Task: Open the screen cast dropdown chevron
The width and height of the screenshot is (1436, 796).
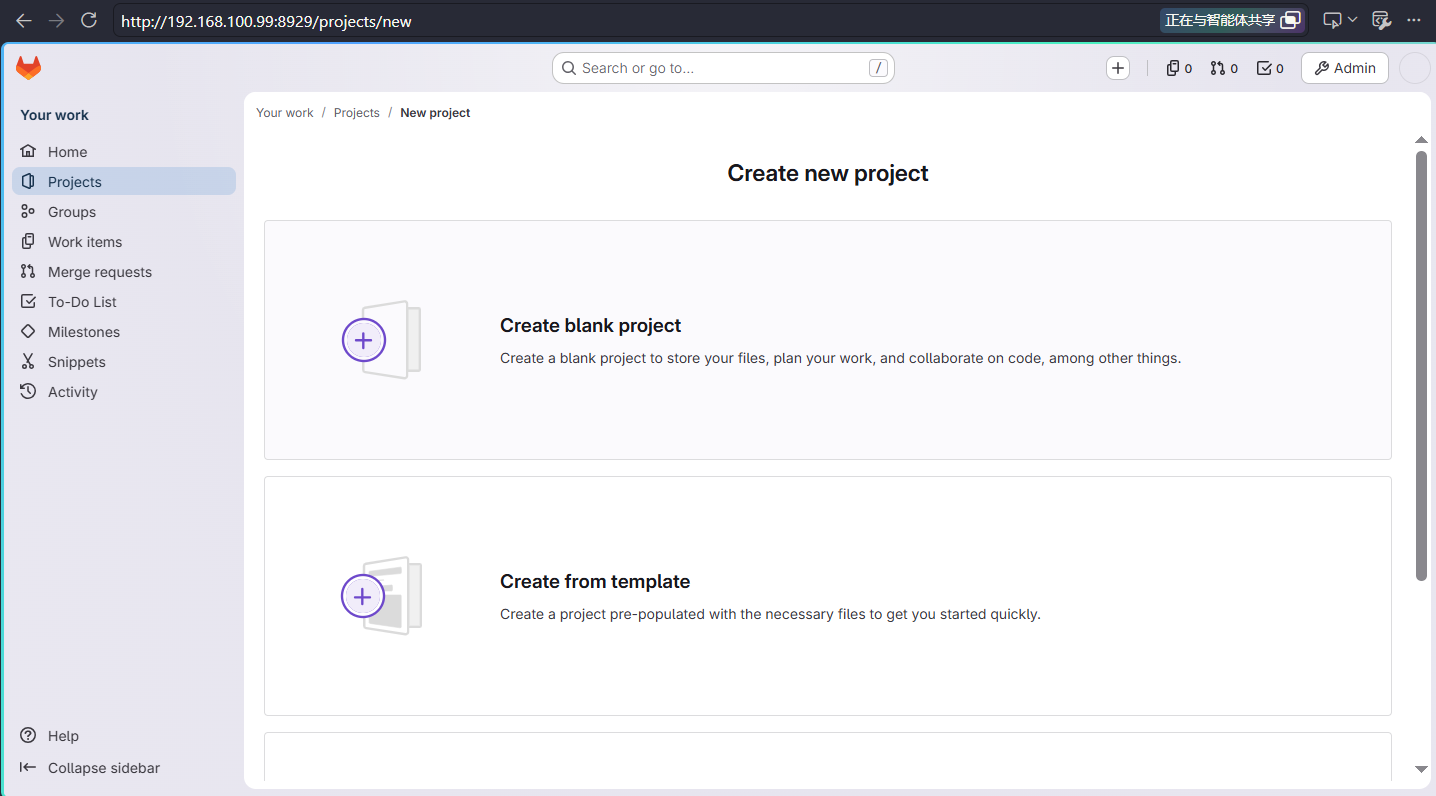Action: coord(1353,20)
